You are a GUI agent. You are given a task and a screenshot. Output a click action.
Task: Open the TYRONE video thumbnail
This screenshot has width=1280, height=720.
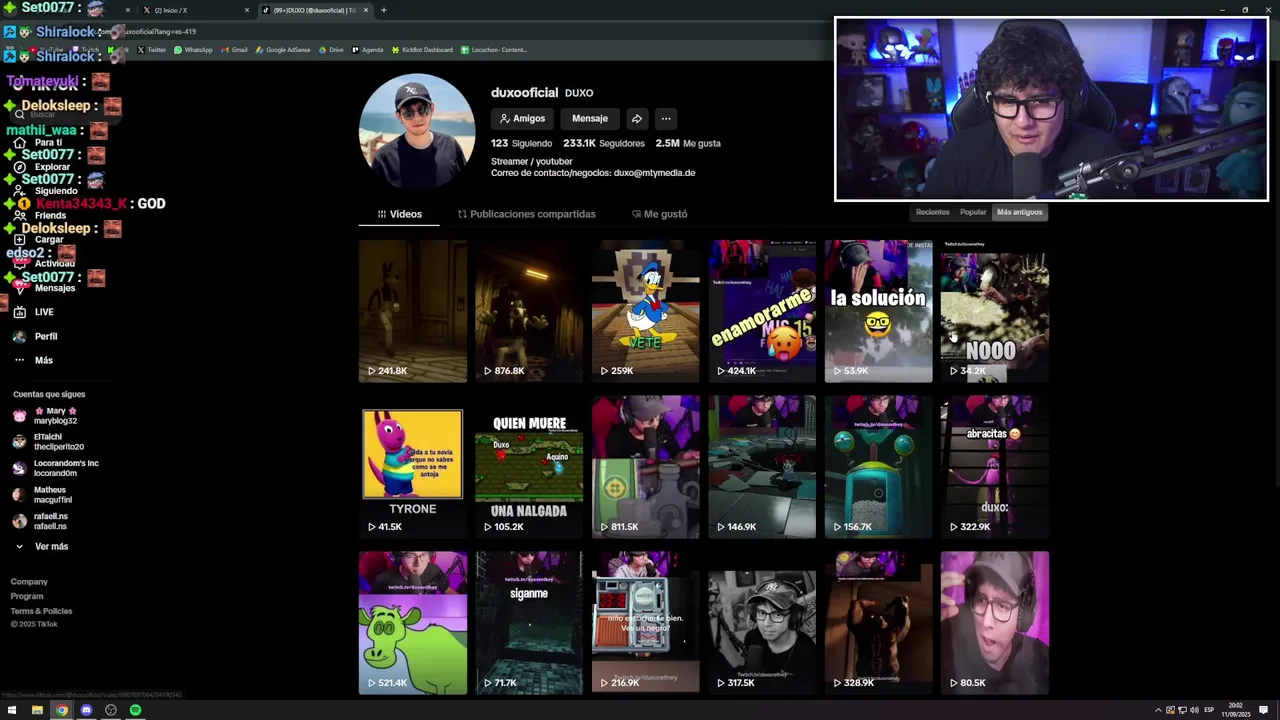[412, 467]
